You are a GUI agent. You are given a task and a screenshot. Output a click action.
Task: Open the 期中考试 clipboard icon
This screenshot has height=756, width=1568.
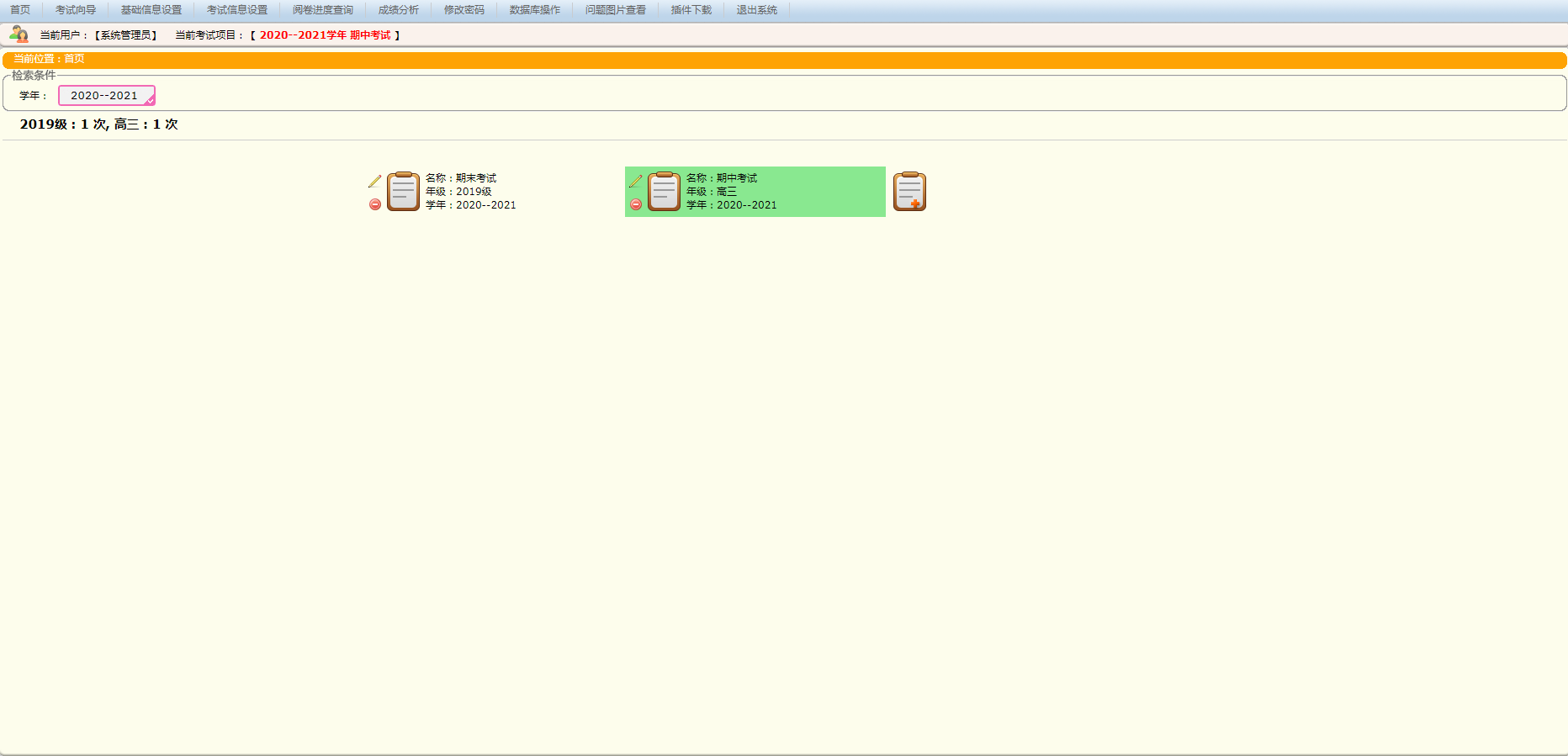pyautogui.click(x=664, y=192)
